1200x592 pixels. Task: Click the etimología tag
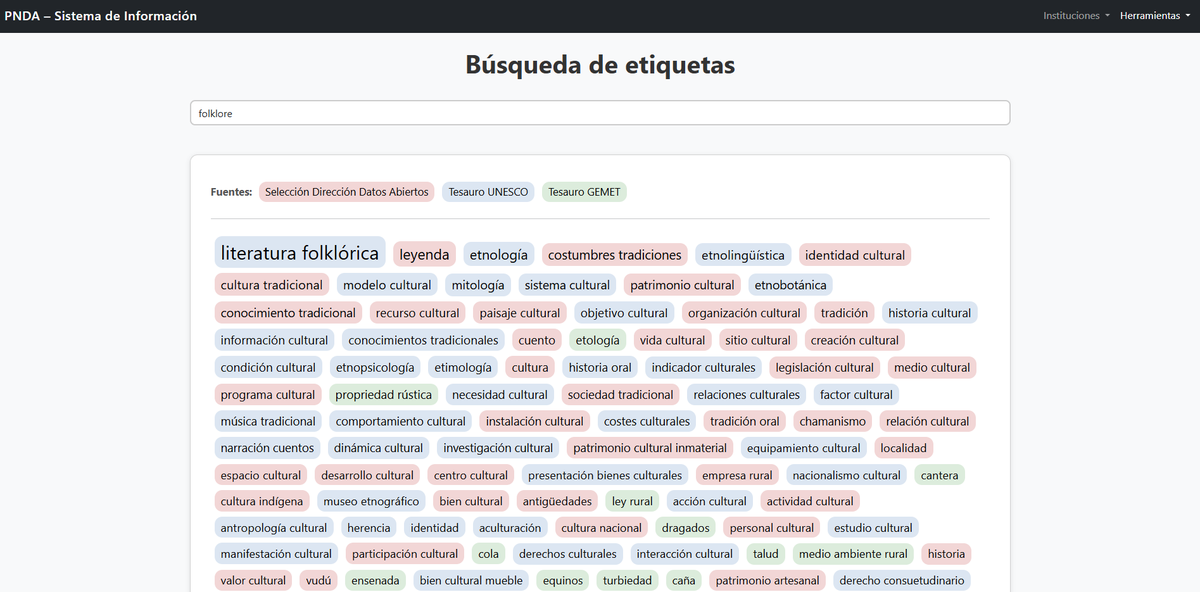(463, 367)
